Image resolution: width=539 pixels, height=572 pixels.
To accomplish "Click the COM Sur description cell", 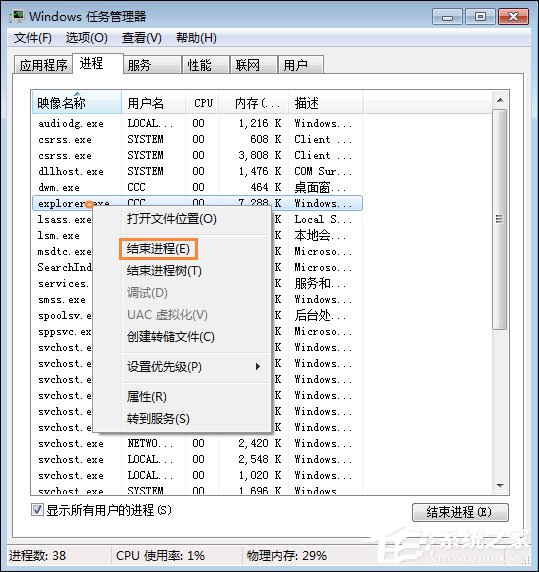I will pos(322,171).
